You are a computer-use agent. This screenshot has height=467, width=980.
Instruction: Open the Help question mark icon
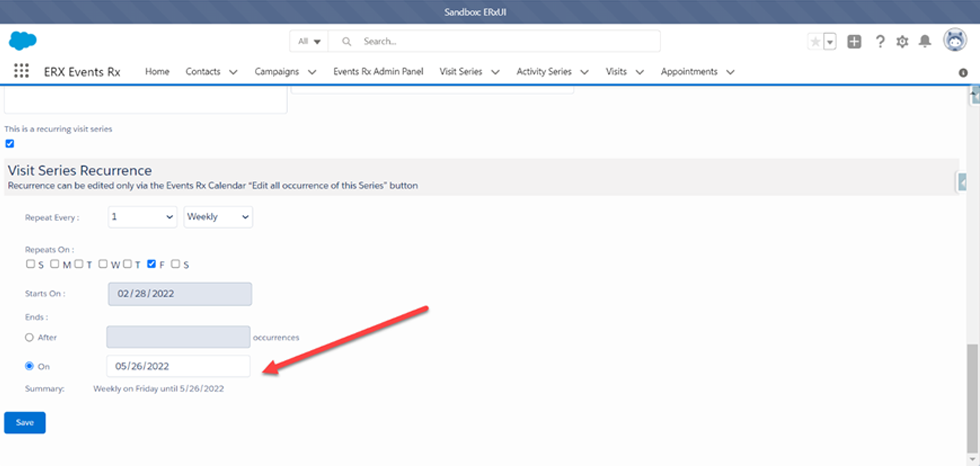(880, 41)
